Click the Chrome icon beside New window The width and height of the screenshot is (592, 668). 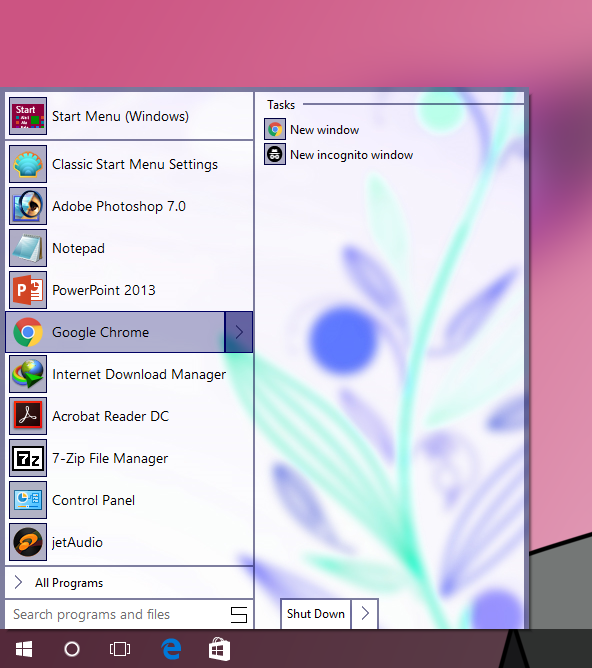tap(275, 130)
